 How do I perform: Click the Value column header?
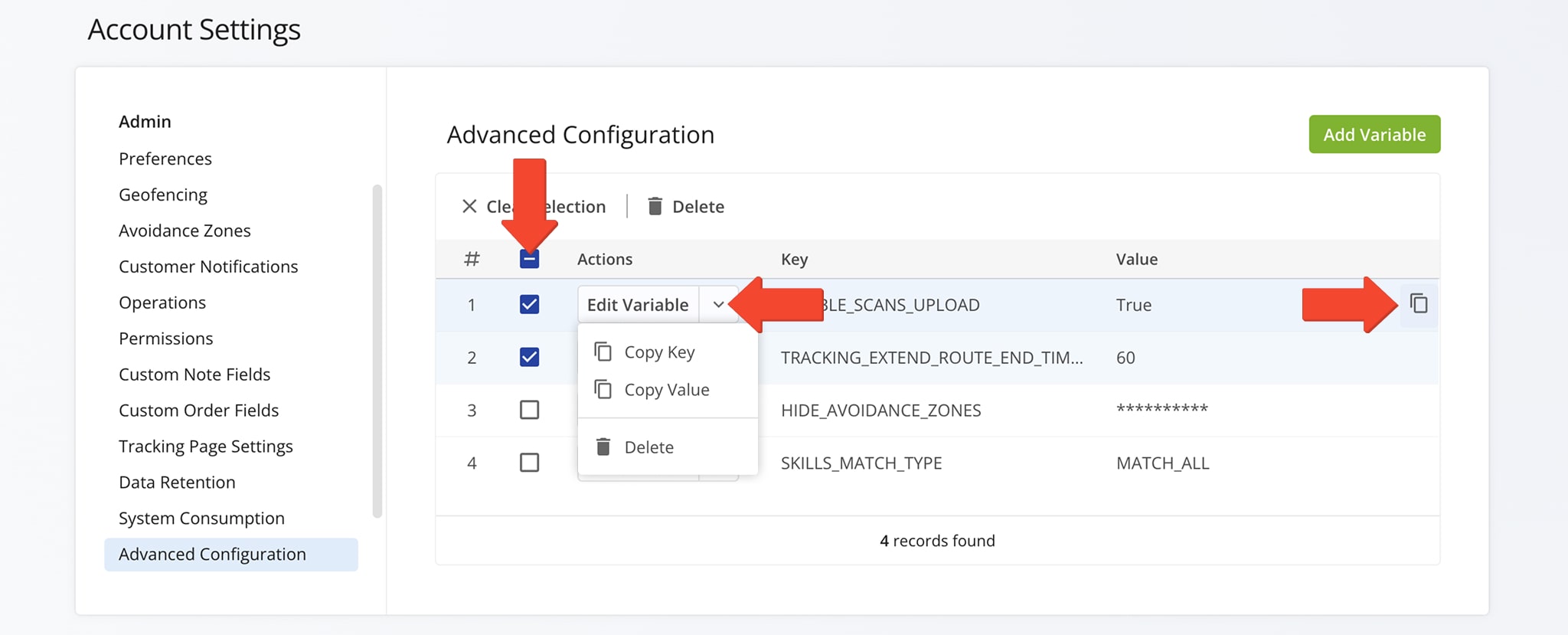click(x=1136, y=259)
